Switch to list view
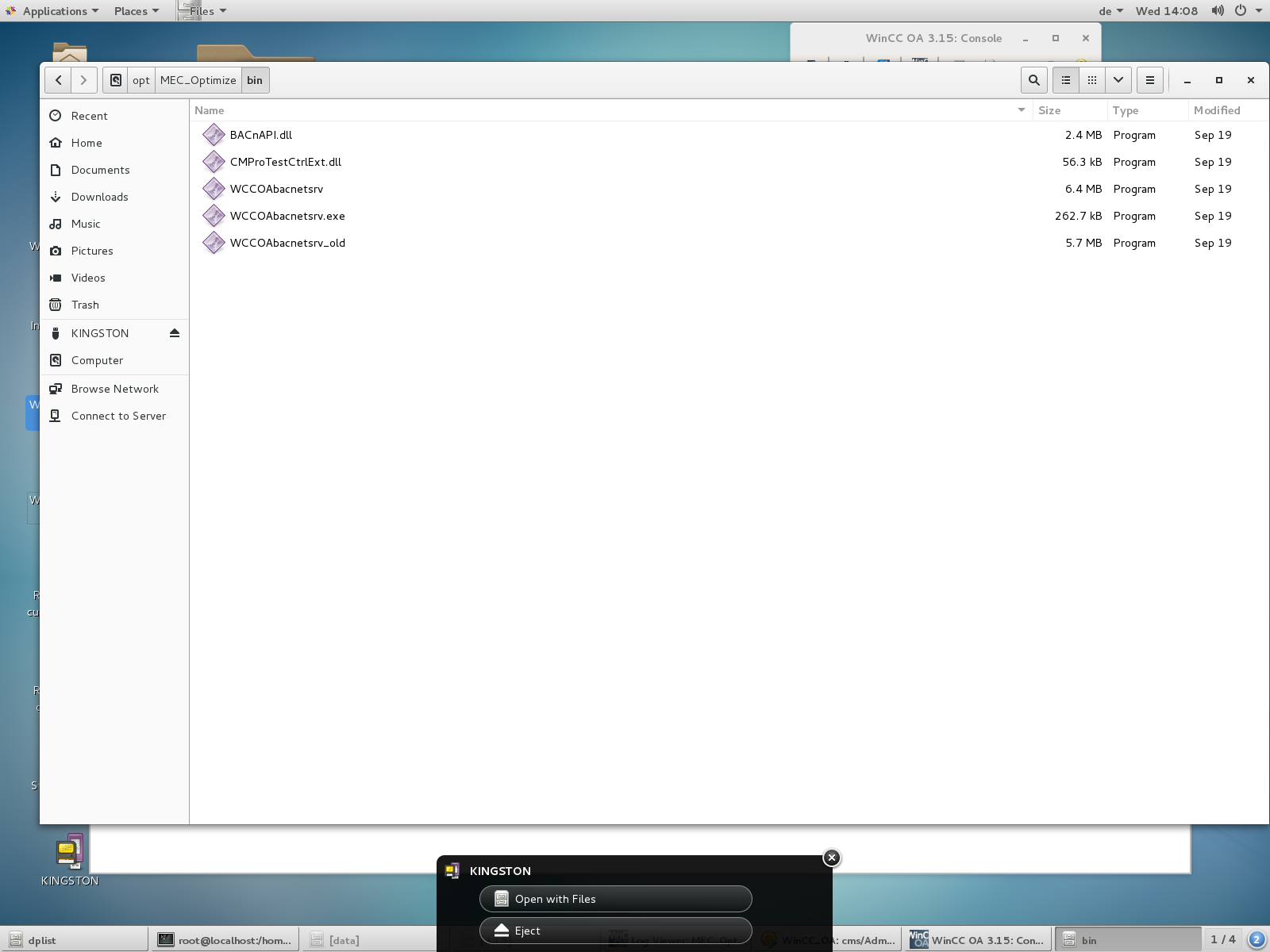Viewport: 1270px width, 952px height. point(1066,80)
